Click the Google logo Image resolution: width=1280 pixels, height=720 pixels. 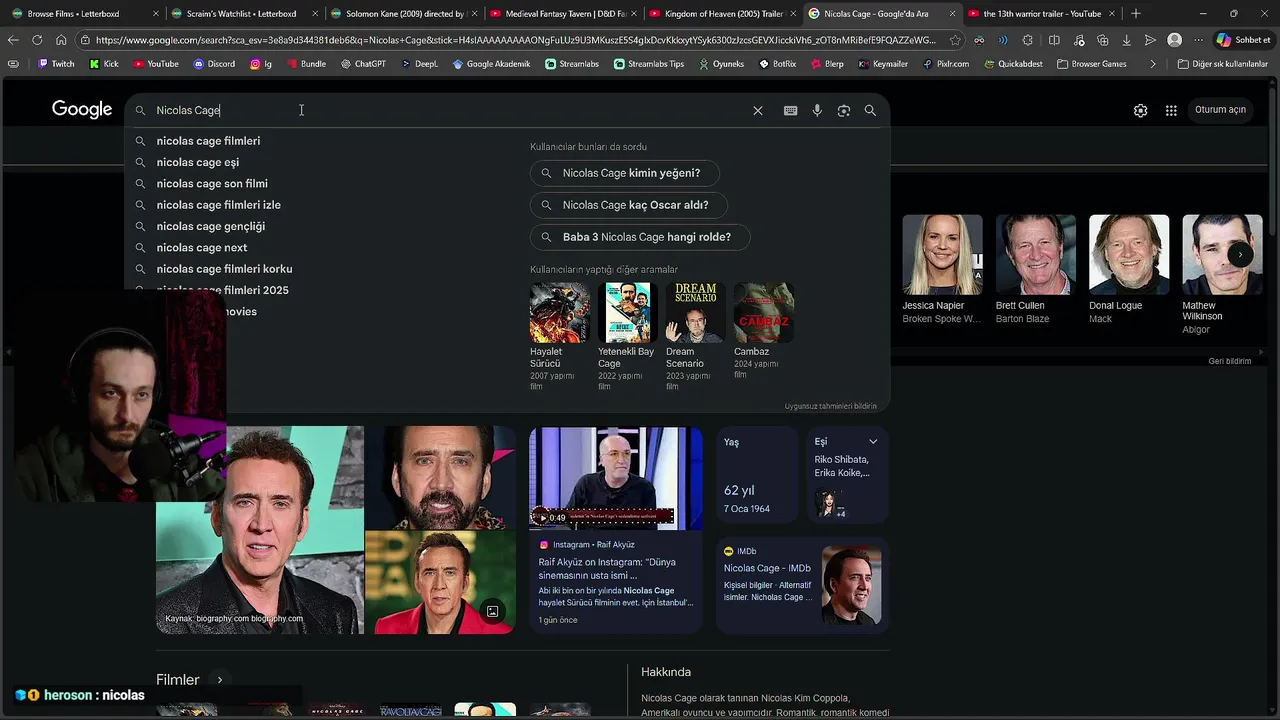point(82,110)
